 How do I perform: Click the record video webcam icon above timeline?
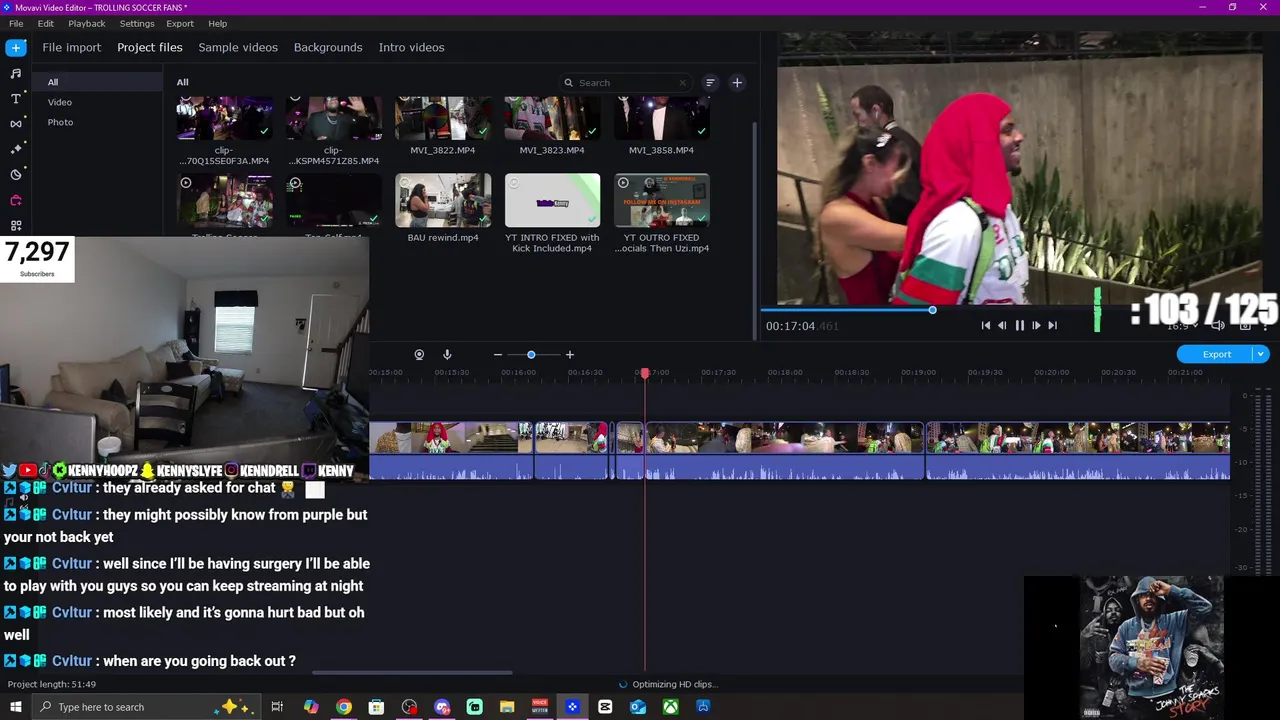[419, 355]
